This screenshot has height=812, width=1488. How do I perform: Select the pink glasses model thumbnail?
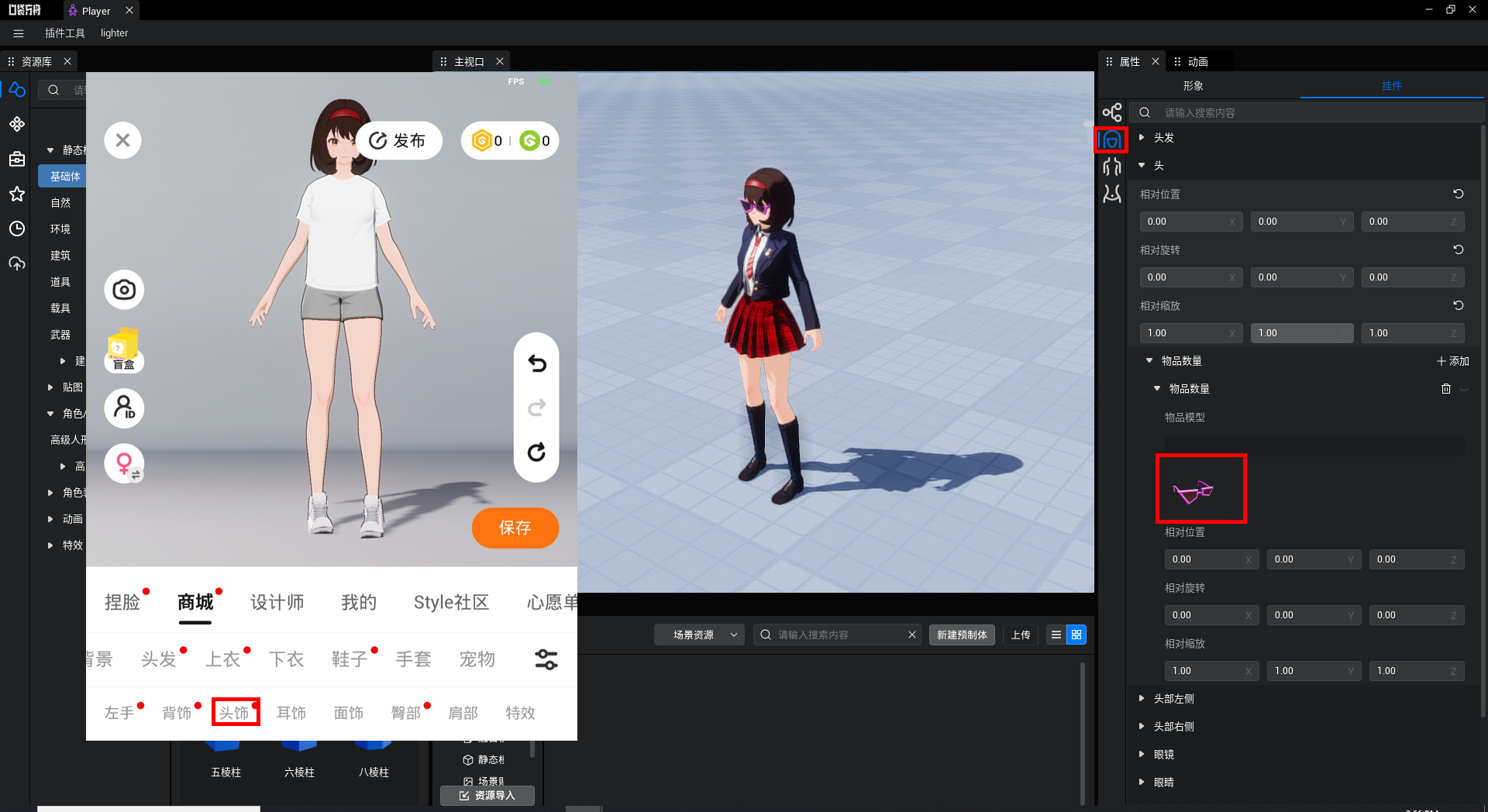pos(1200,489)
